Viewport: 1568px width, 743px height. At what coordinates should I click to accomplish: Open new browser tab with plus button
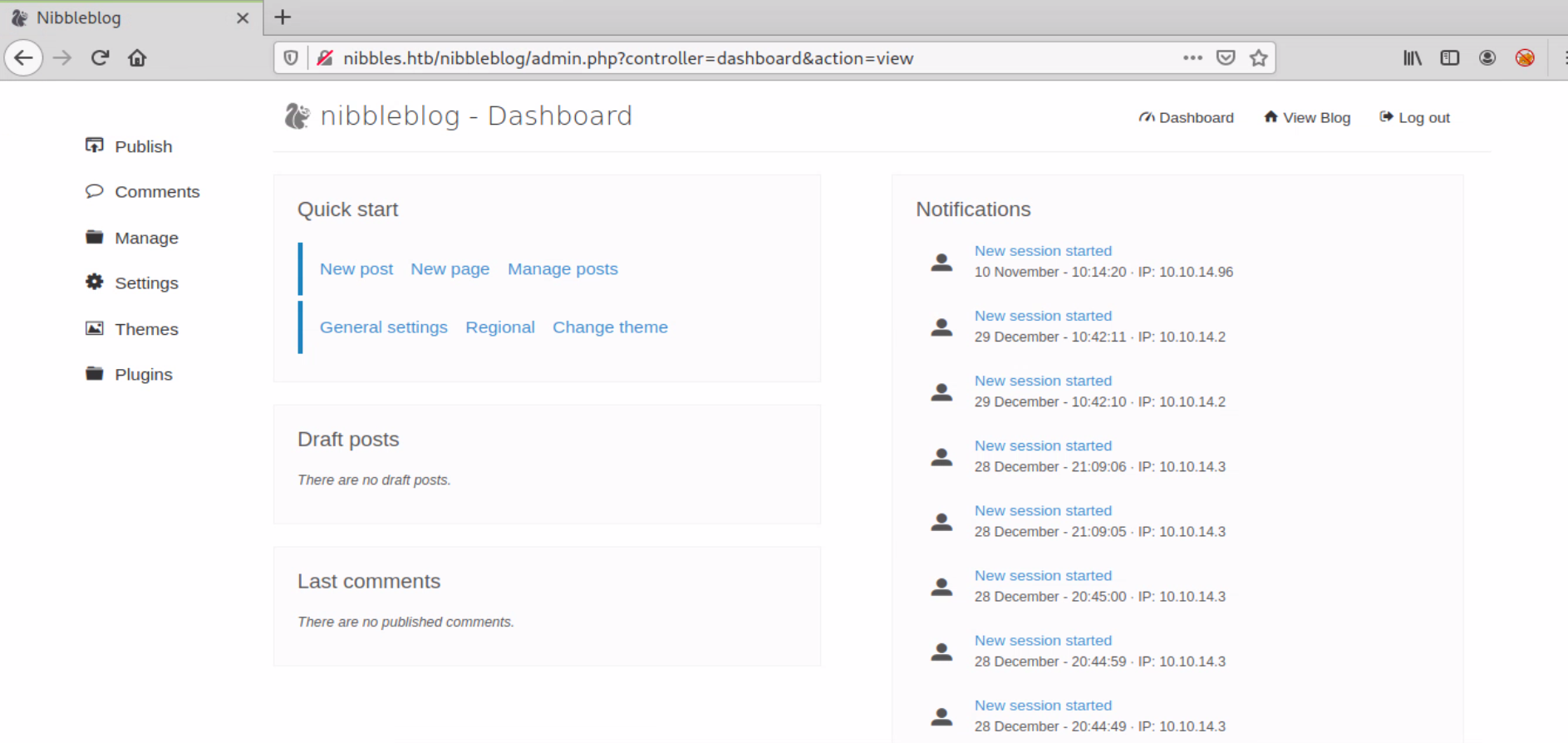point(283,17)
